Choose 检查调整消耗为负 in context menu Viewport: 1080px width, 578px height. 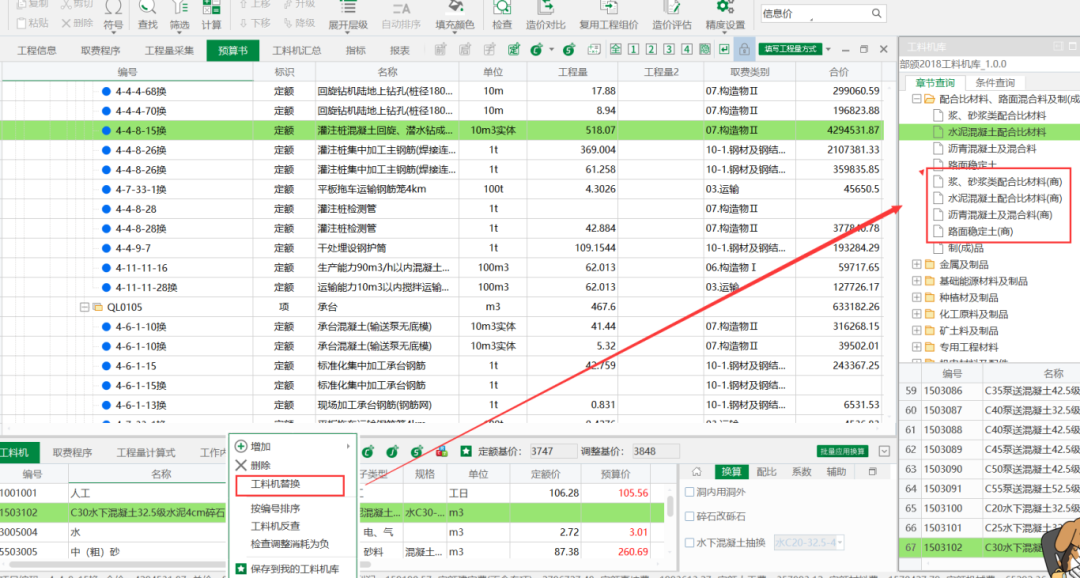pyautogui.click(x=292, y=544)
